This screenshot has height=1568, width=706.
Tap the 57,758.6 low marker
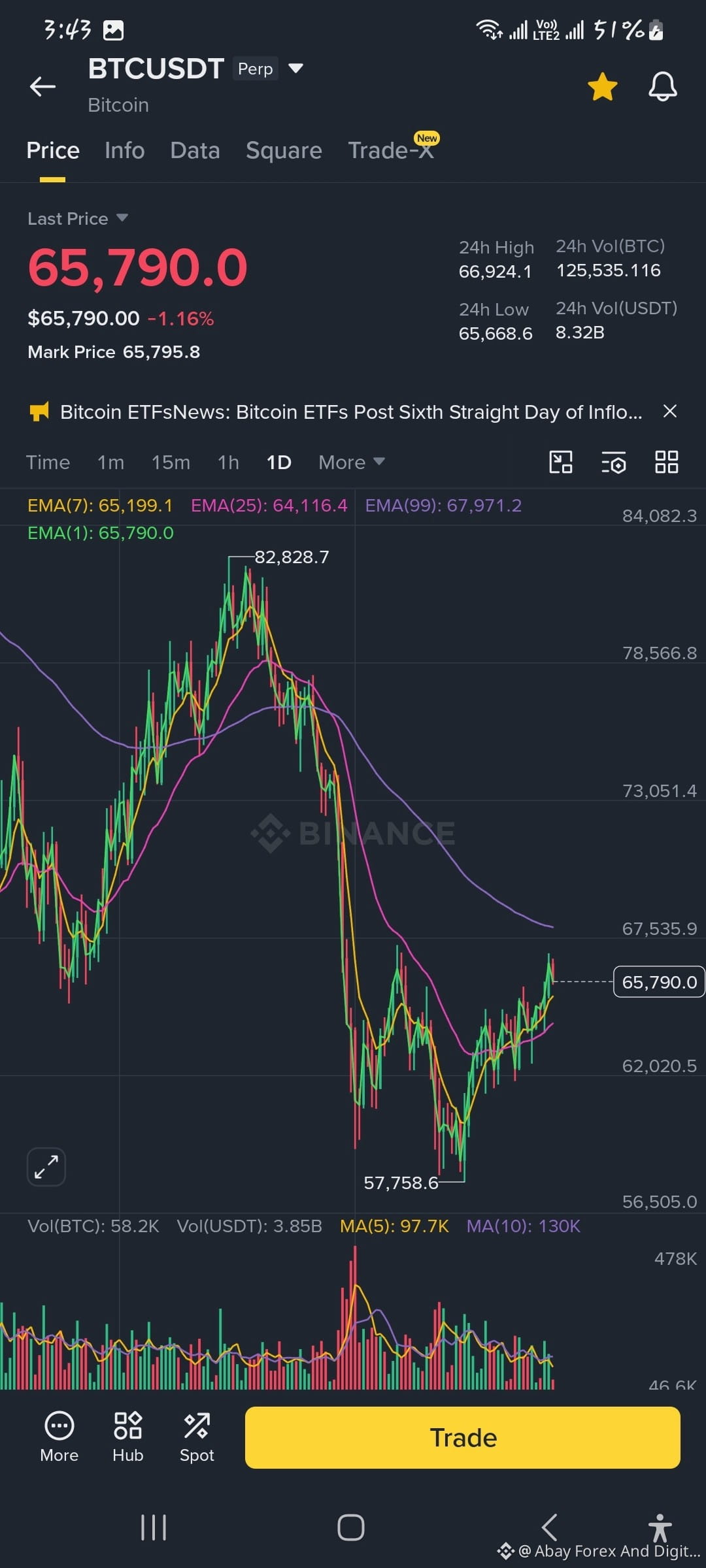tap(401, 1183)
